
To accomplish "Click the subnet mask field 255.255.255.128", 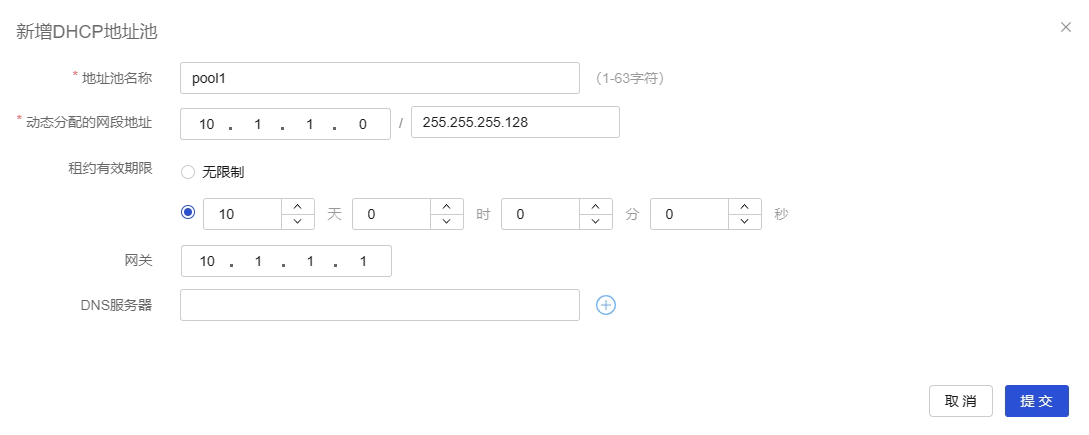I will pos(515,122).
